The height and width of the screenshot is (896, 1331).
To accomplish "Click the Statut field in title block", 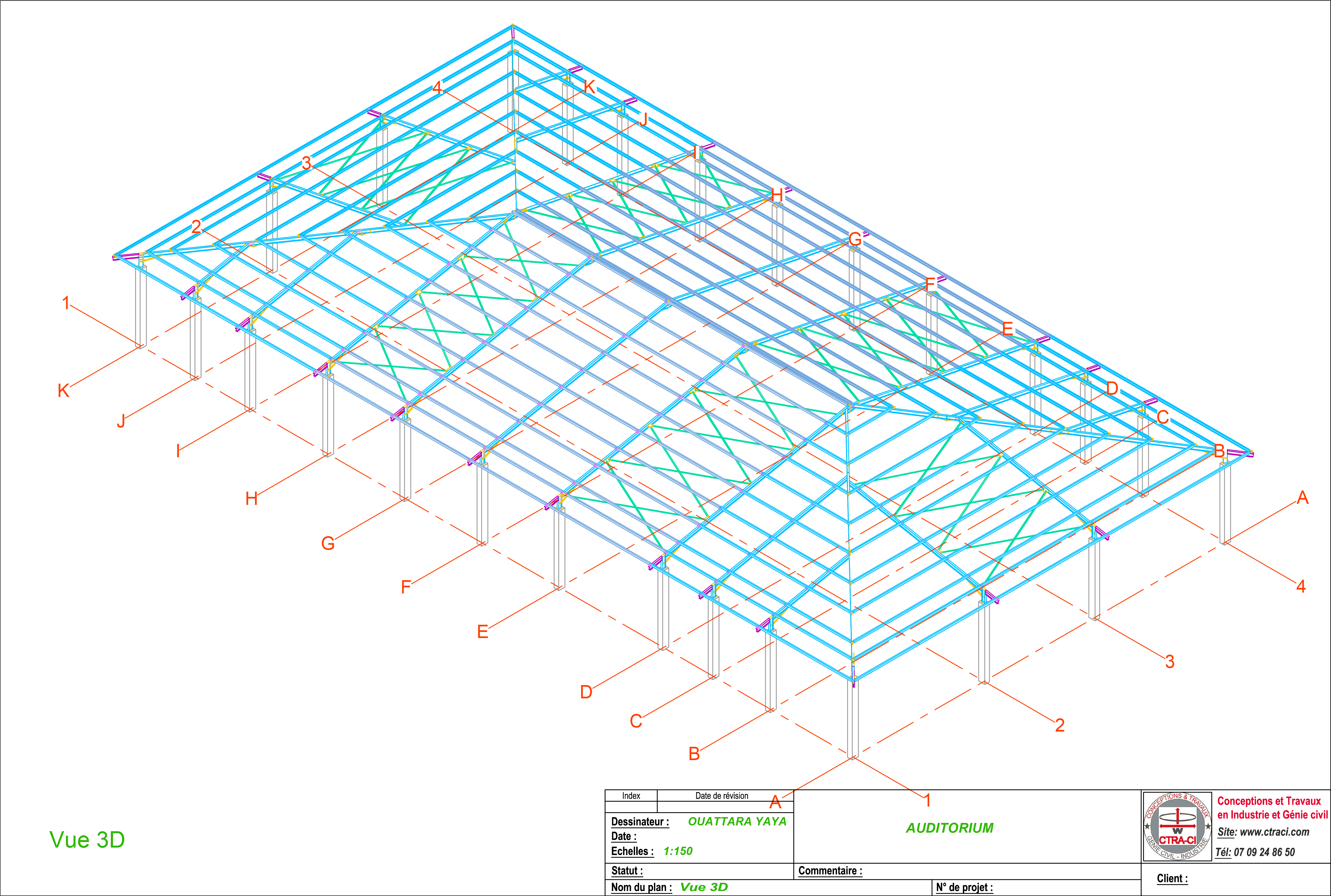I will [627, 870].
